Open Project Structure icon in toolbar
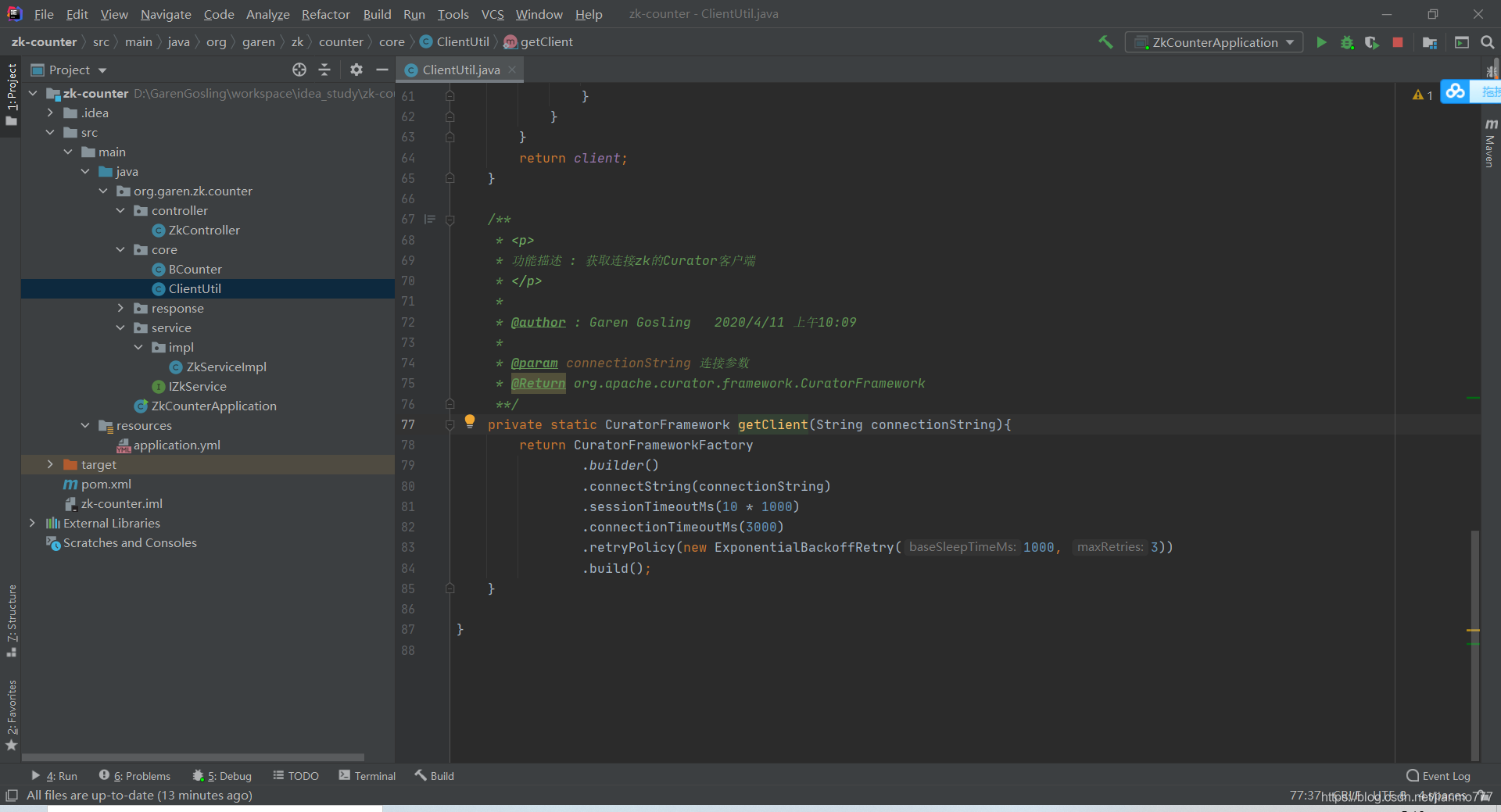 point(1430,42)
